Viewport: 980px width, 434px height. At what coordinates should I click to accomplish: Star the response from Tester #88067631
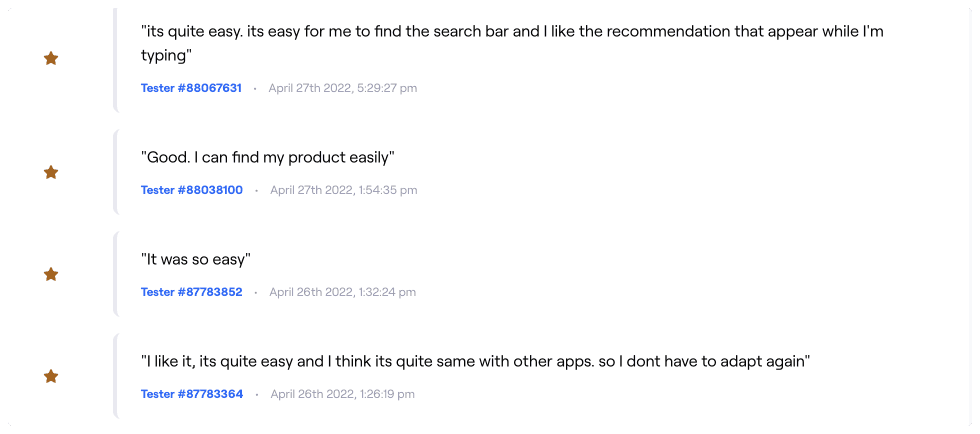click(x=51, y=59)
